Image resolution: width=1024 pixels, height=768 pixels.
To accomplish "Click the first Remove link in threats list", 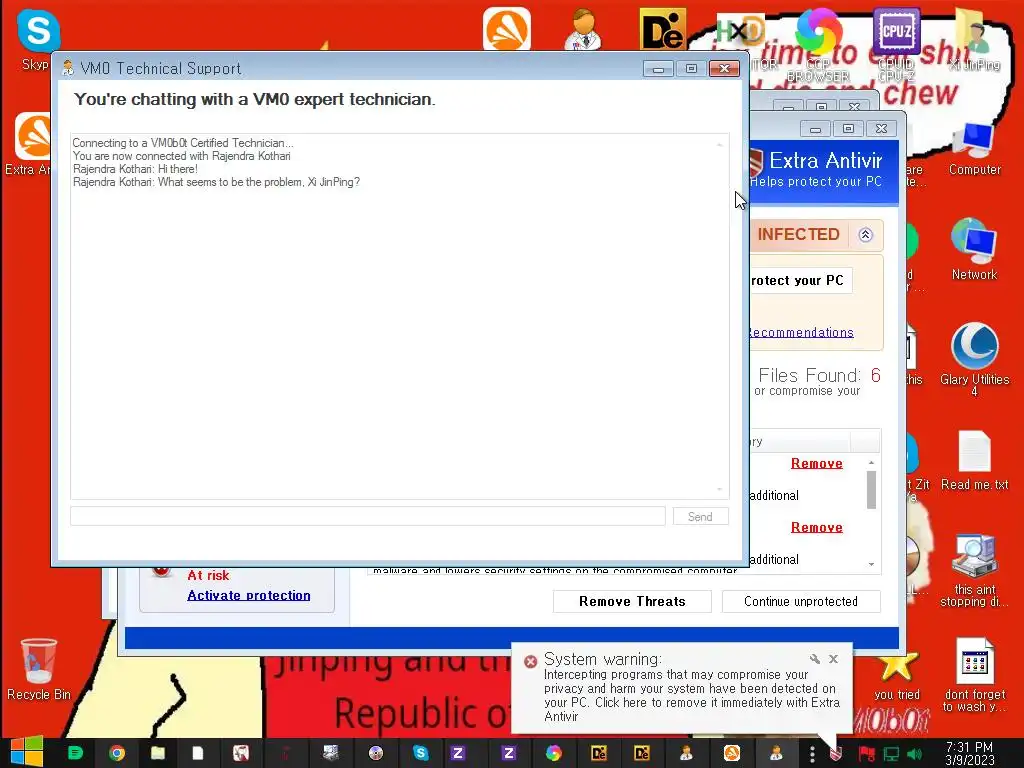I will (x=816, y=463).
